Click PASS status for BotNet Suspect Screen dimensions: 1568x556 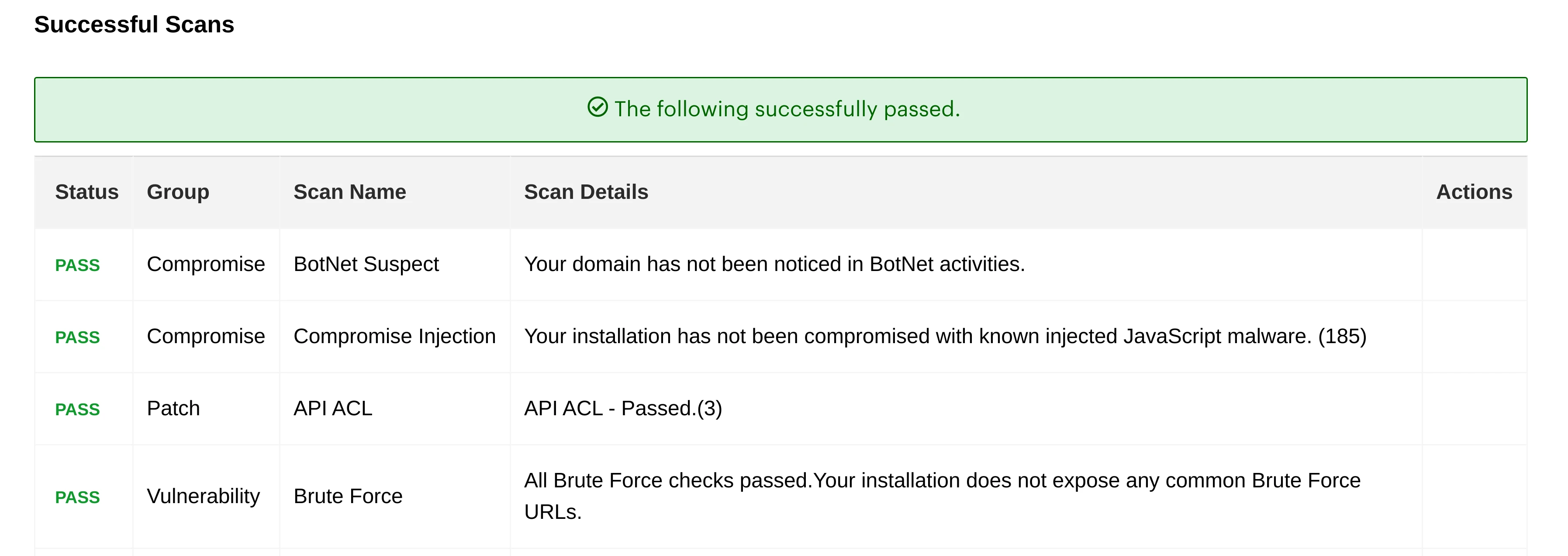pyautogui.click(x=77, y=265)
